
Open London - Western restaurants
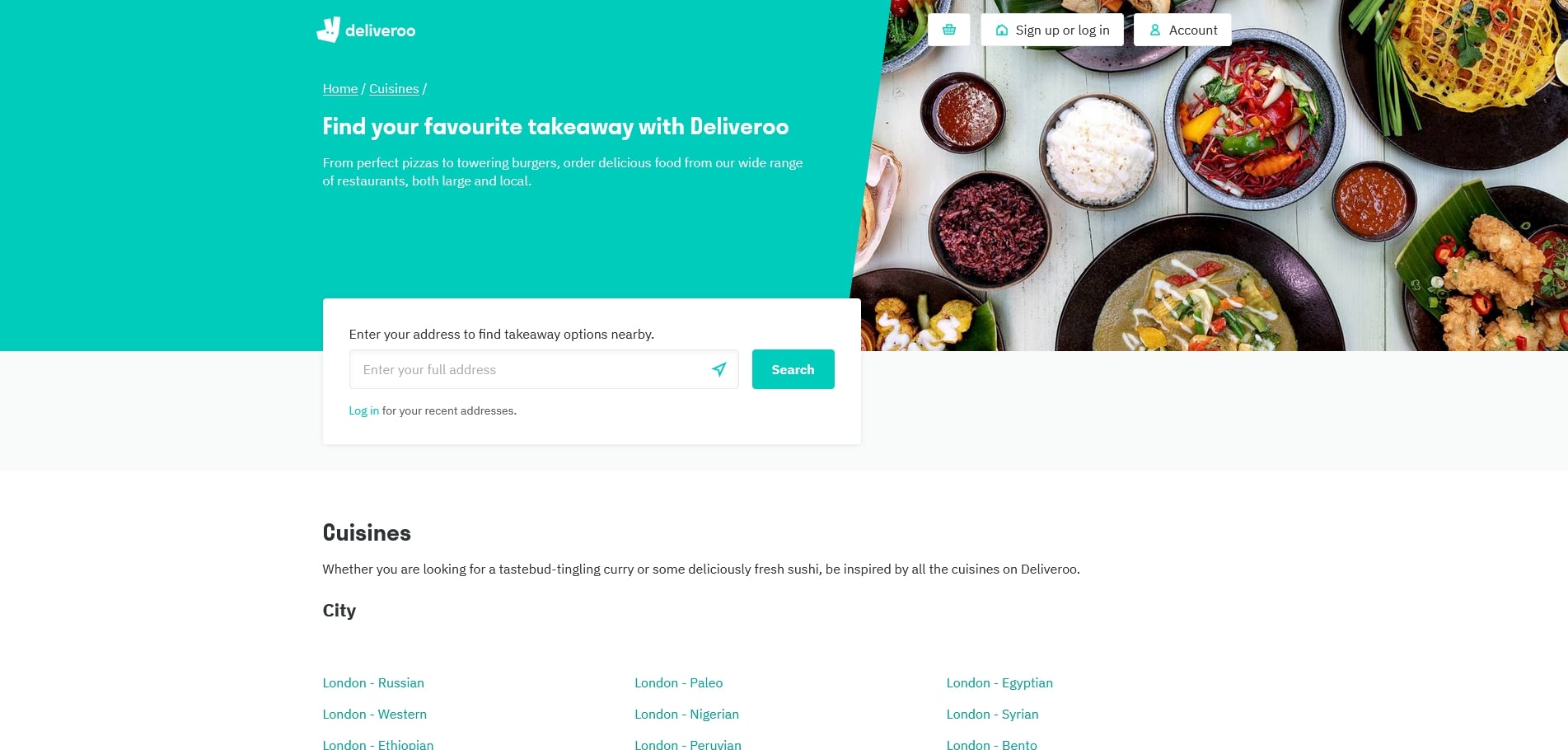coord(374,714)
